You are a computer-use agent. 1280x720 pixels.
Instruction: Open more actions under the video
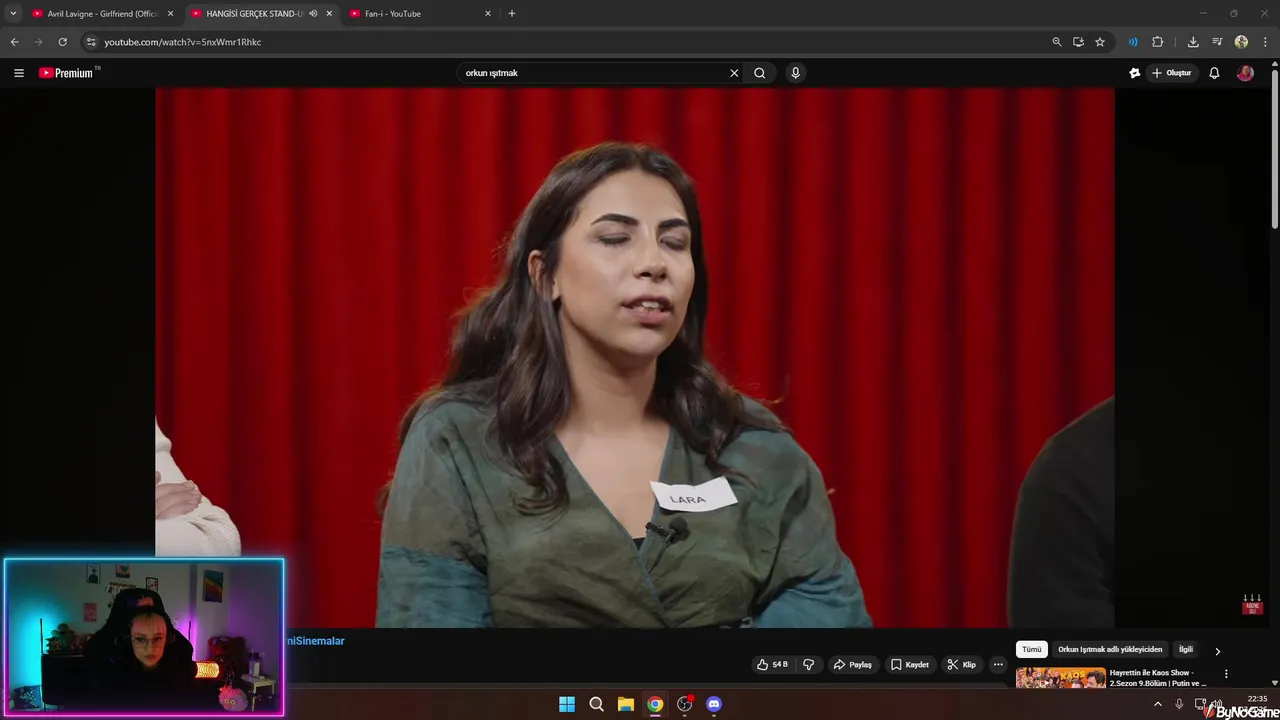998,664
